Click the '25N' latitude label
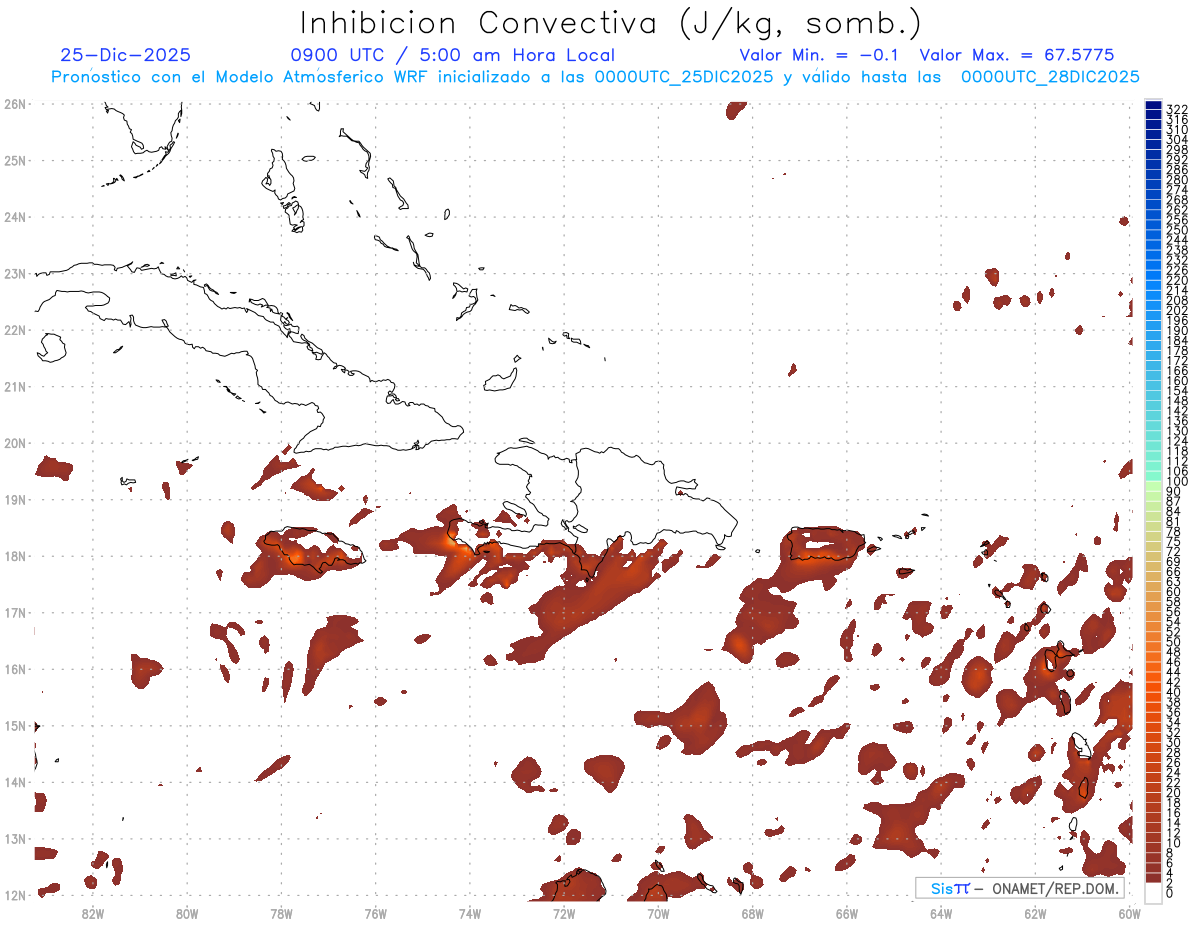The height and width of the screenshot is (927, 1200). coord(15,160)
